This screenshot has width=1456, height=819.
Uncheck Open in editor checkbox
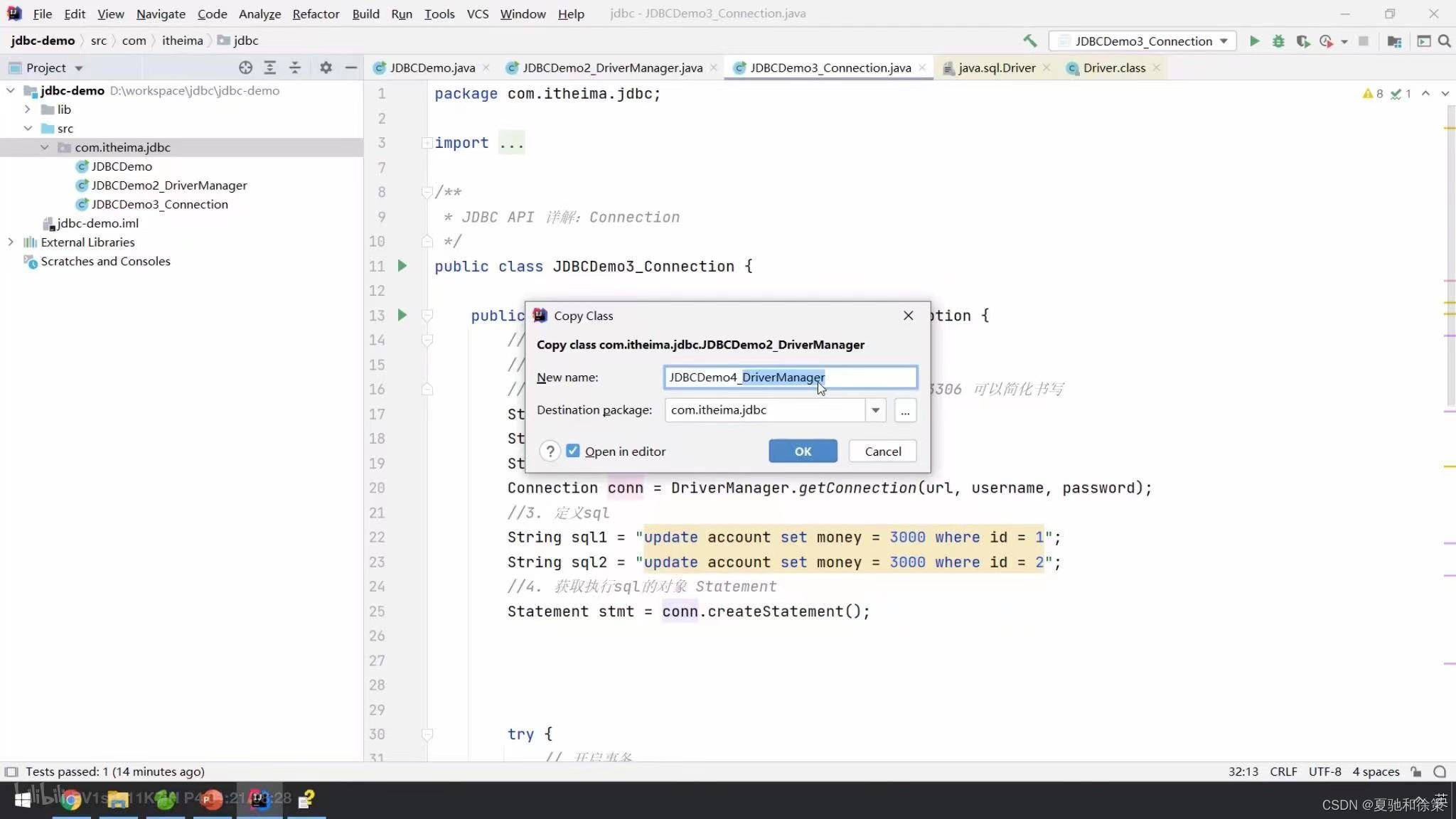tap(573, 451)
